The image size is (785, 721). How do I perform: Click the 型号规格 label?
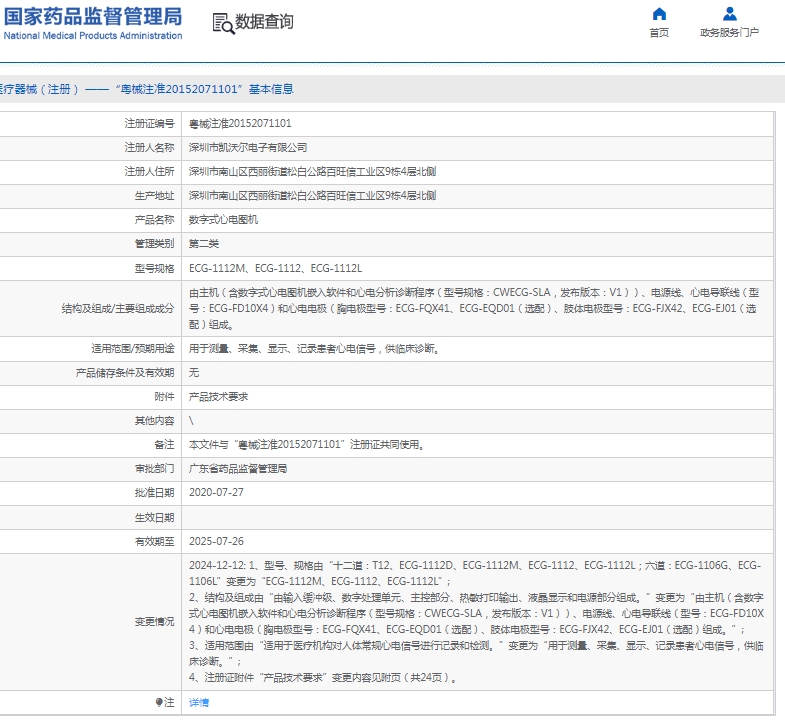tap(154, 268)
